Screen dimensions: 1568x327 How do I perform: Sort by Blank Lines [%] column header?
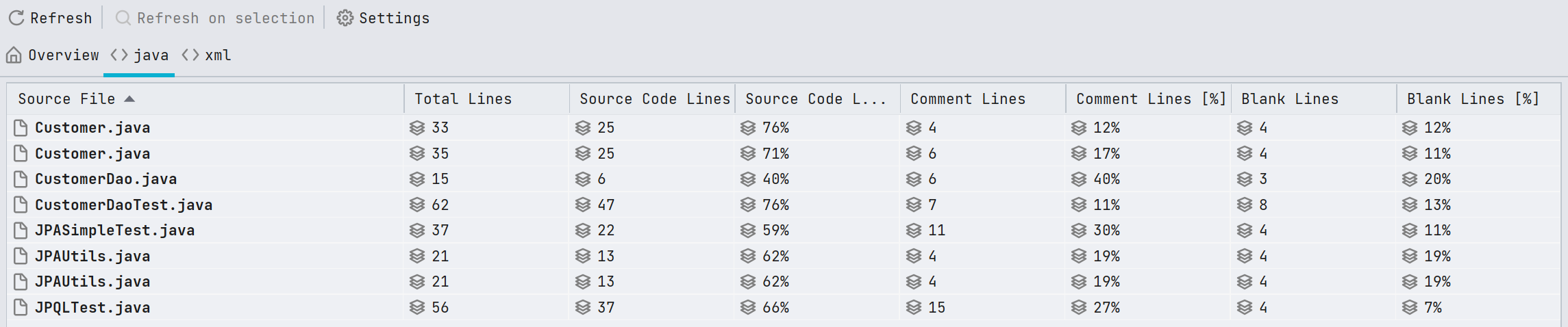1473,99
